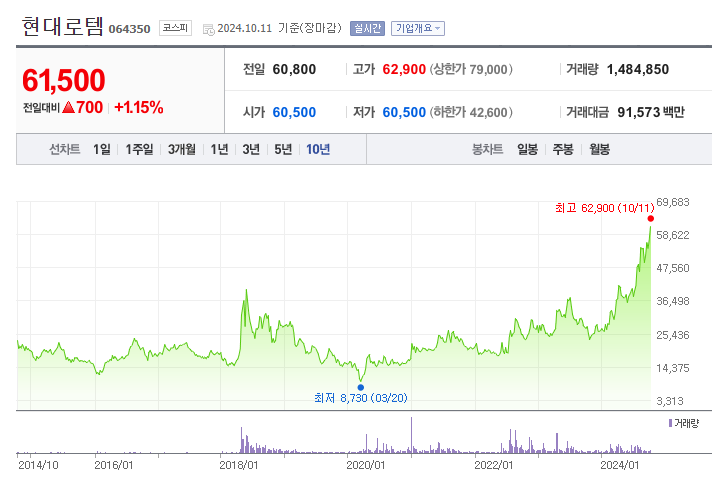Switch to the 3개월 chart period
712x486 pixels.
coord(182,149)
